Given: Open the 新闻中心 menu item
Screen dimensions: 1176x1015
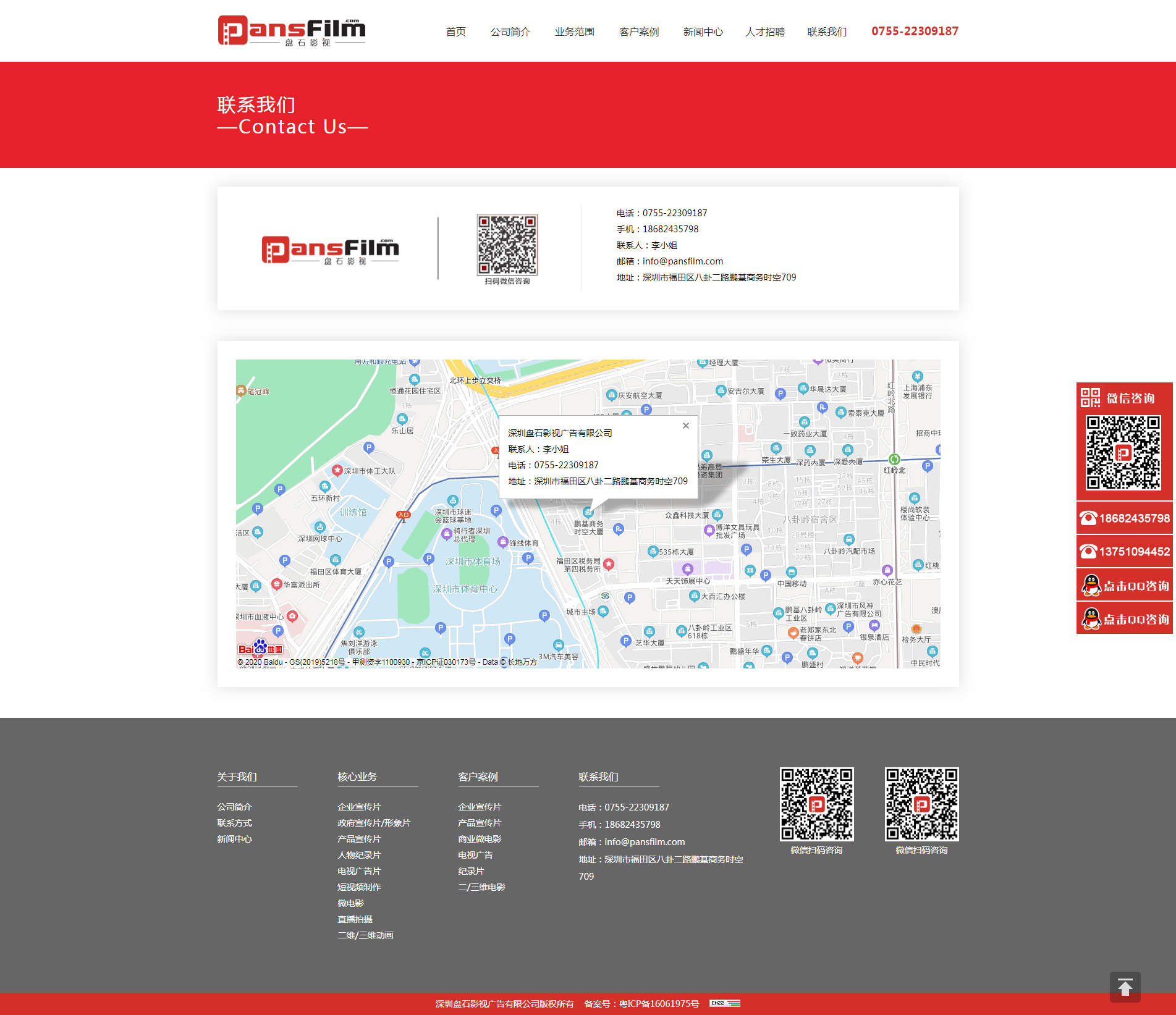Looking at the screenshot, I should (x=703, y=32).
